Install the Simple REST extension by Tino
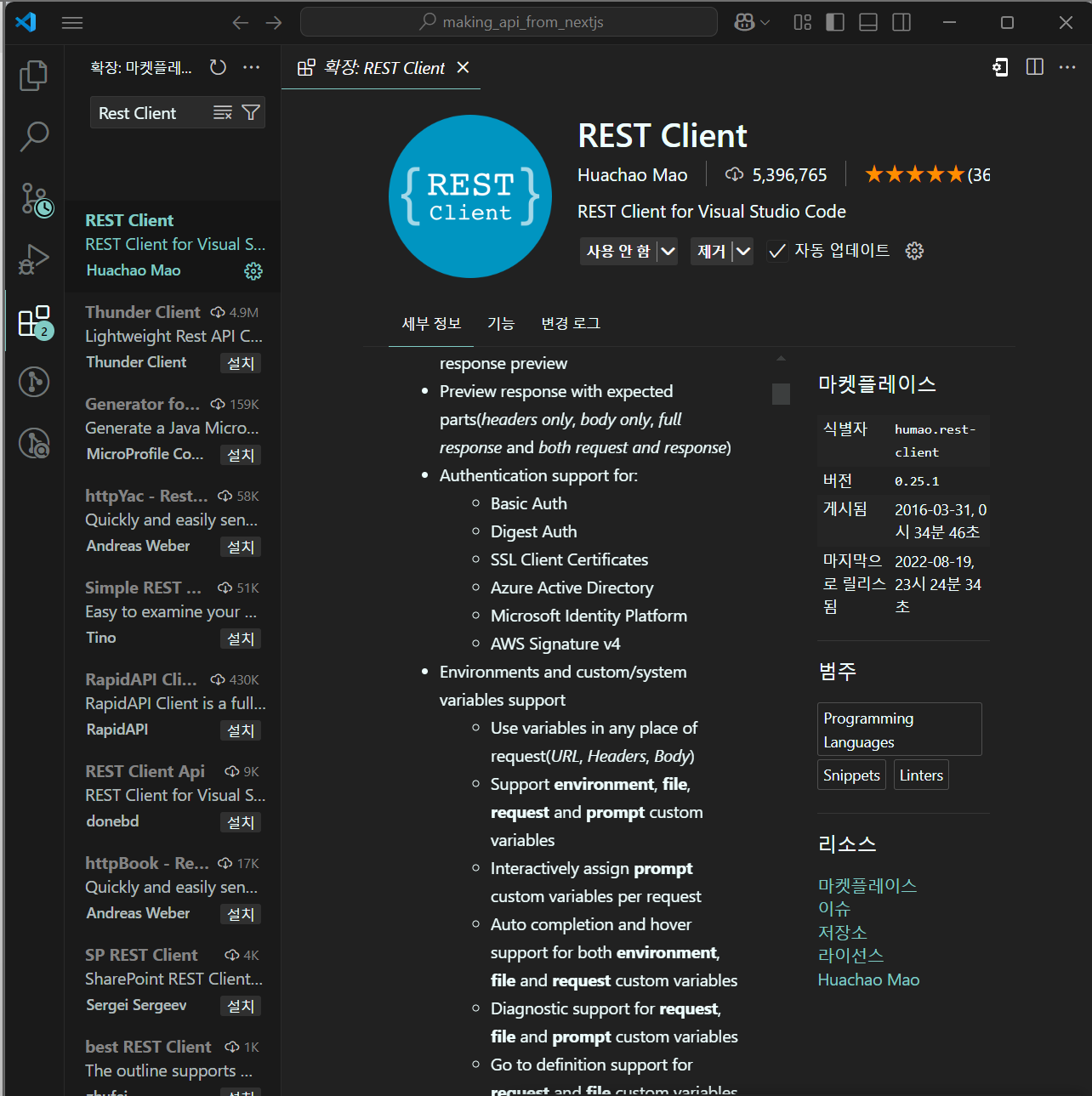This screenshot has width=1092, height=1096. coord(241,639)
